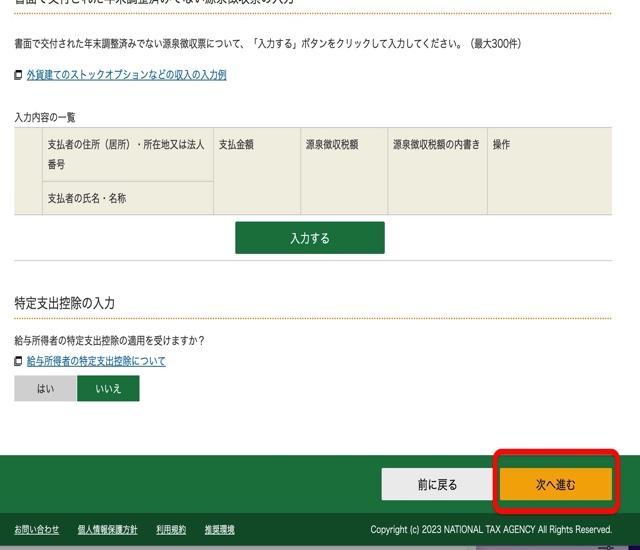Open the お問い合わせ footer link
Screen dimensions: 640x550
[x=36, y=529]
